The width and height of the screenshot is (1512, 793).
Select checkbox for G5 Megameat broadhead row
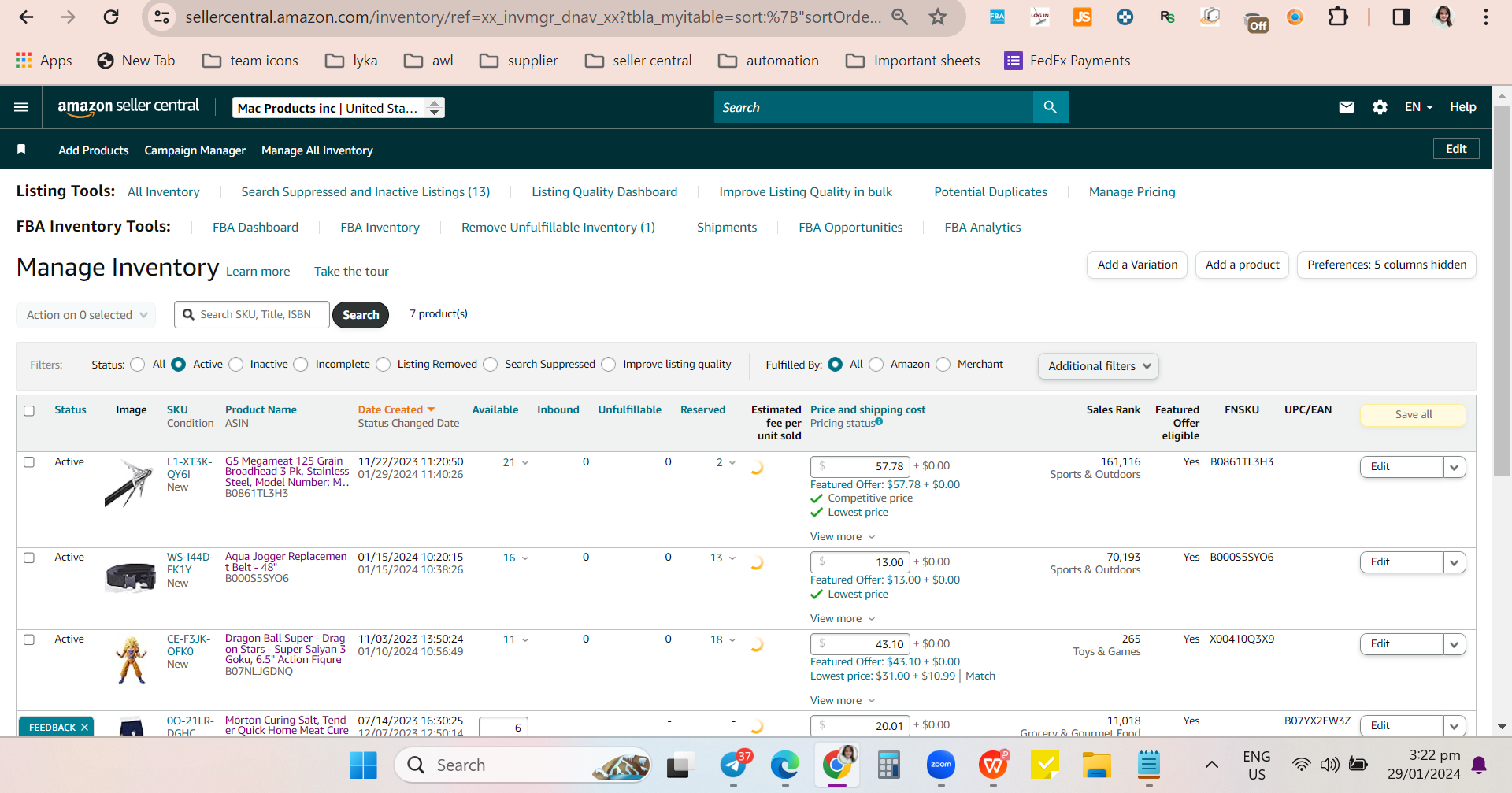(29, 462)
